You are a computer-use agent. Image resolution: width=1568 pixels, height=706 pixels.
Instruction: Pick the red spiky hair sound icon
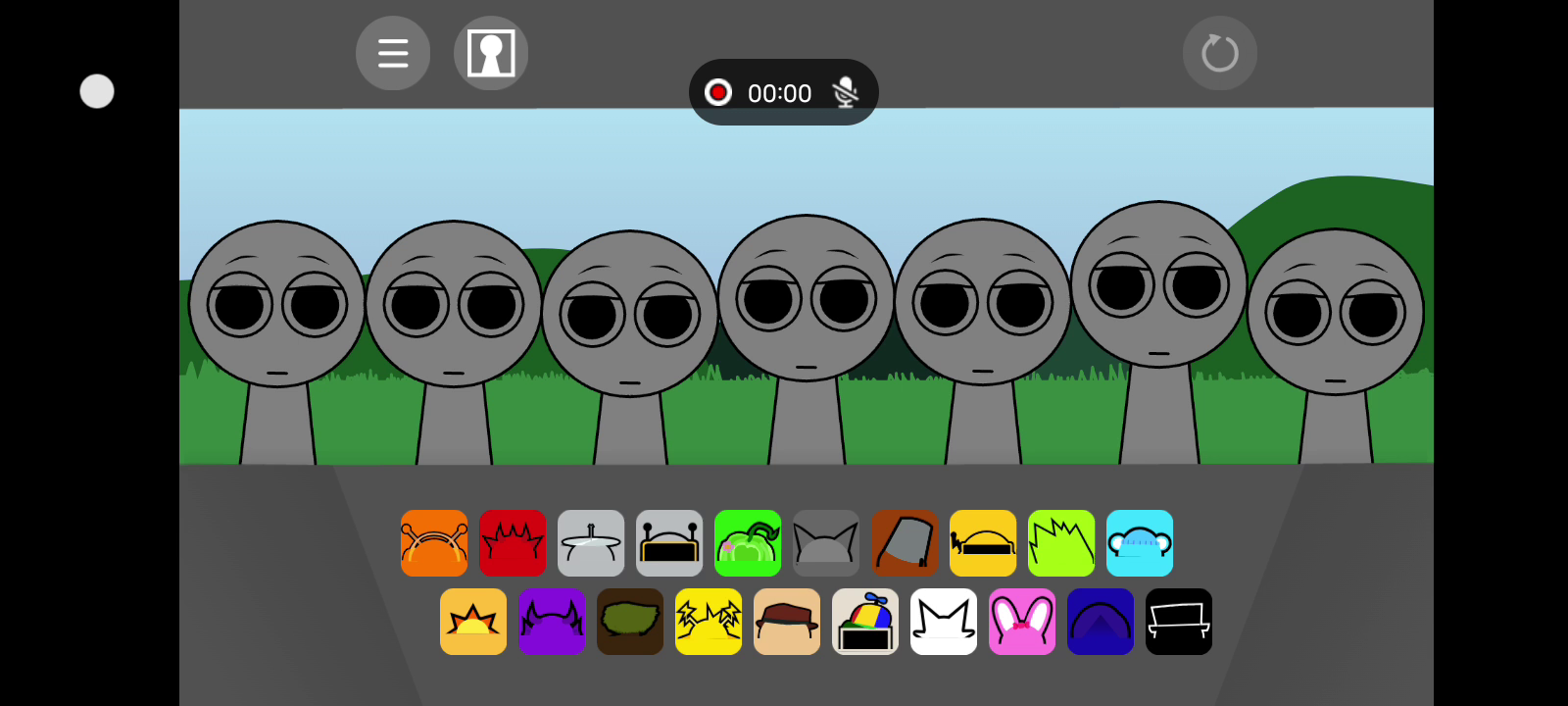(x=513, y=543)
